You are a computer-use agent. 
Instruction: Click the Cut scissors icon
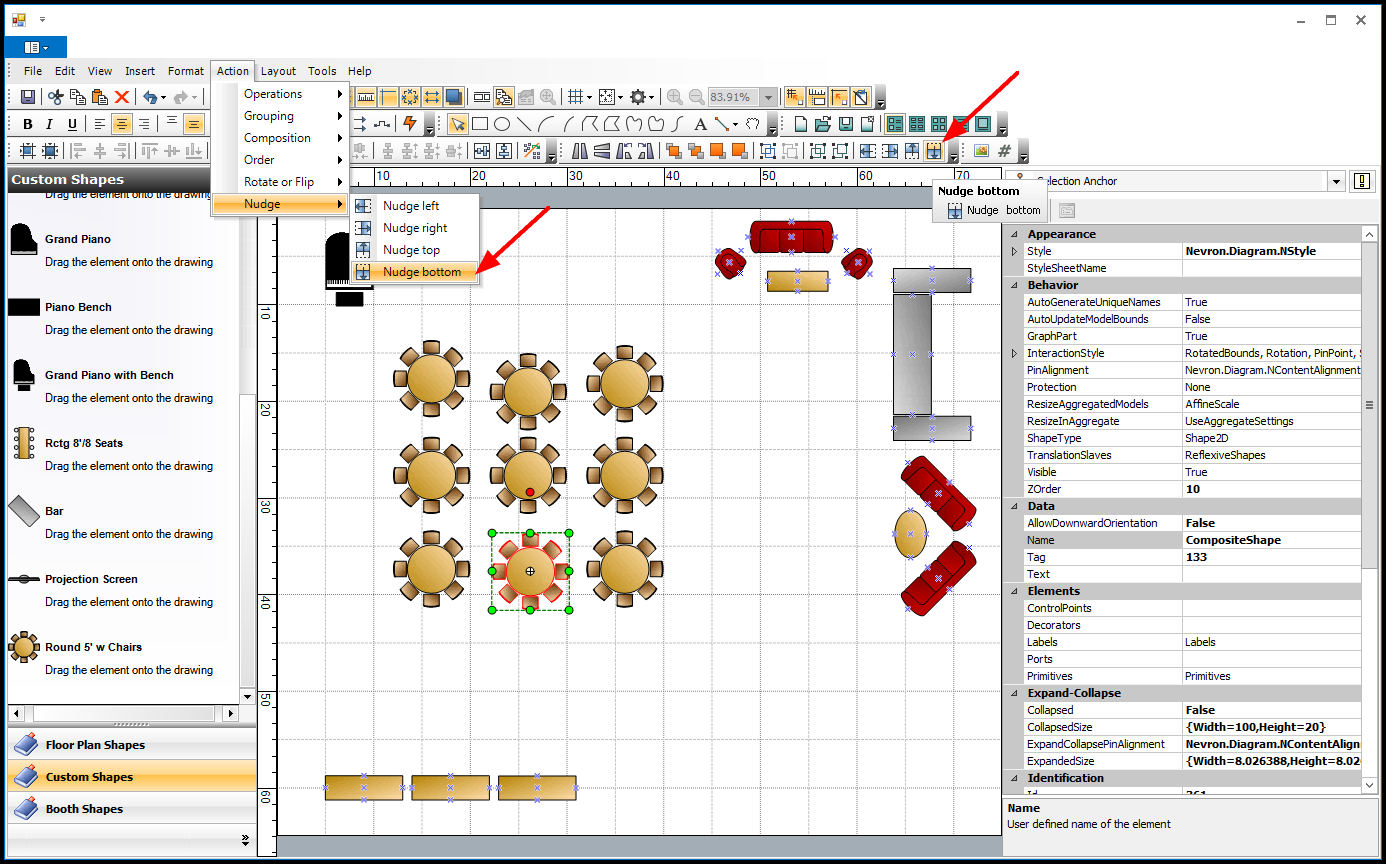(x=56, y=97)
